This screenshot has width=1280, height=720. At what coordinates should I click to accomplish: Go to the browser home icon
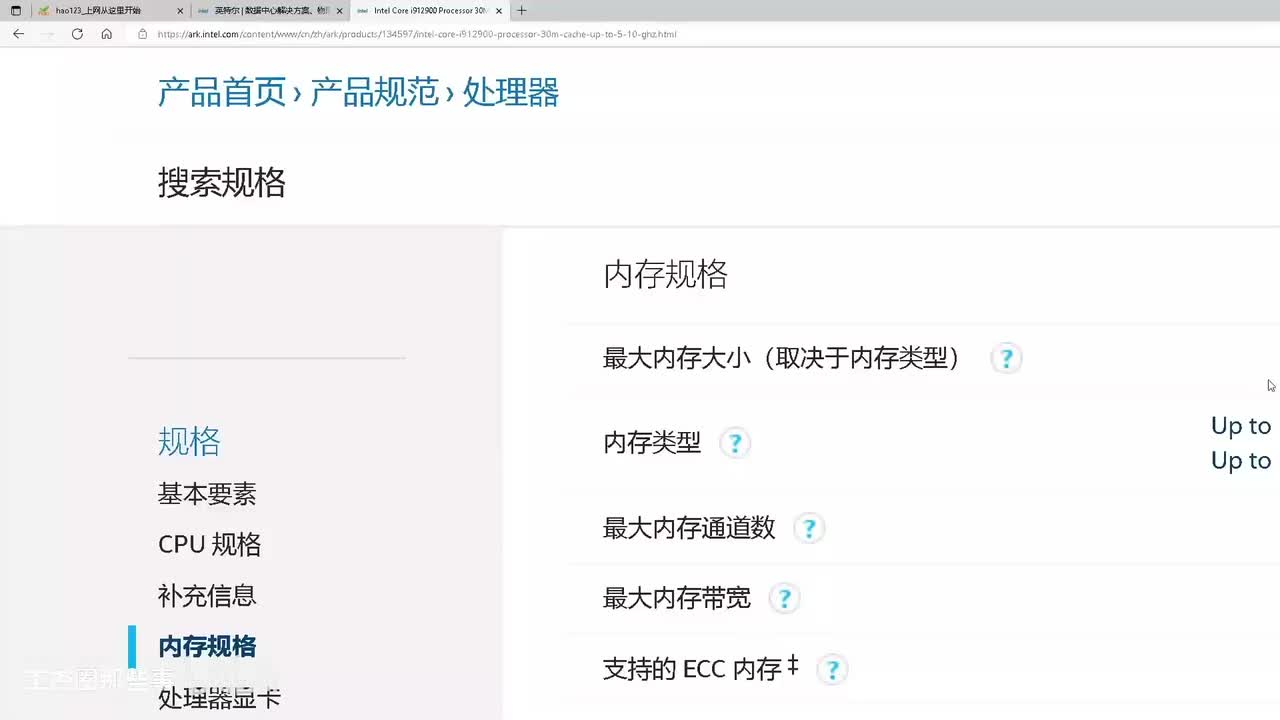point(107,34)
